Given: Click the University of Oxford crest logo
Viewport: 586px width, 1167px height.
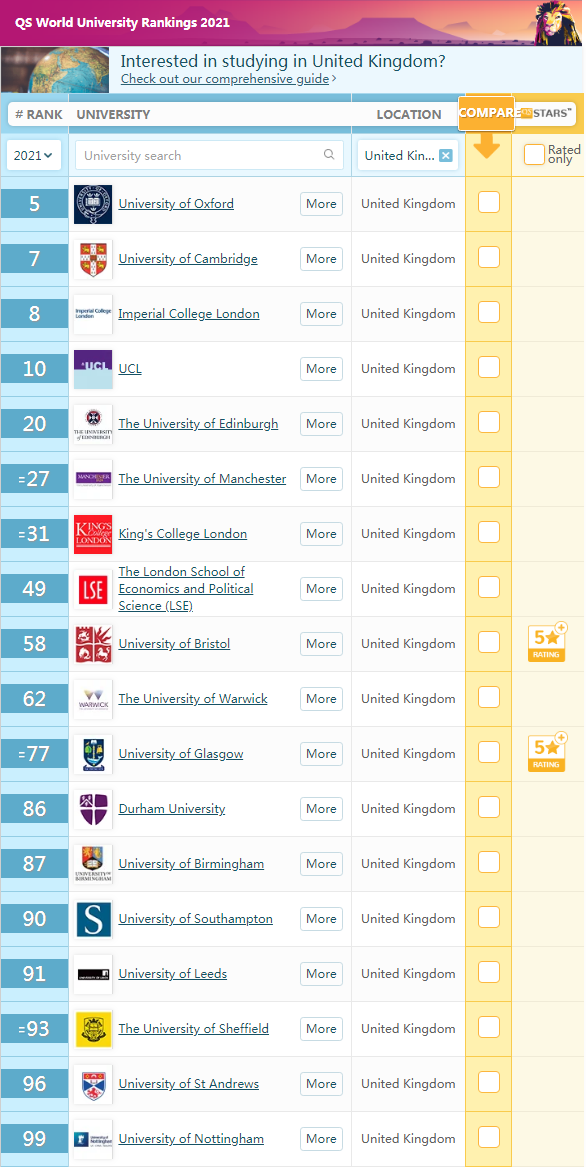Looking at the screenshot, I should (x=93, y=204).
